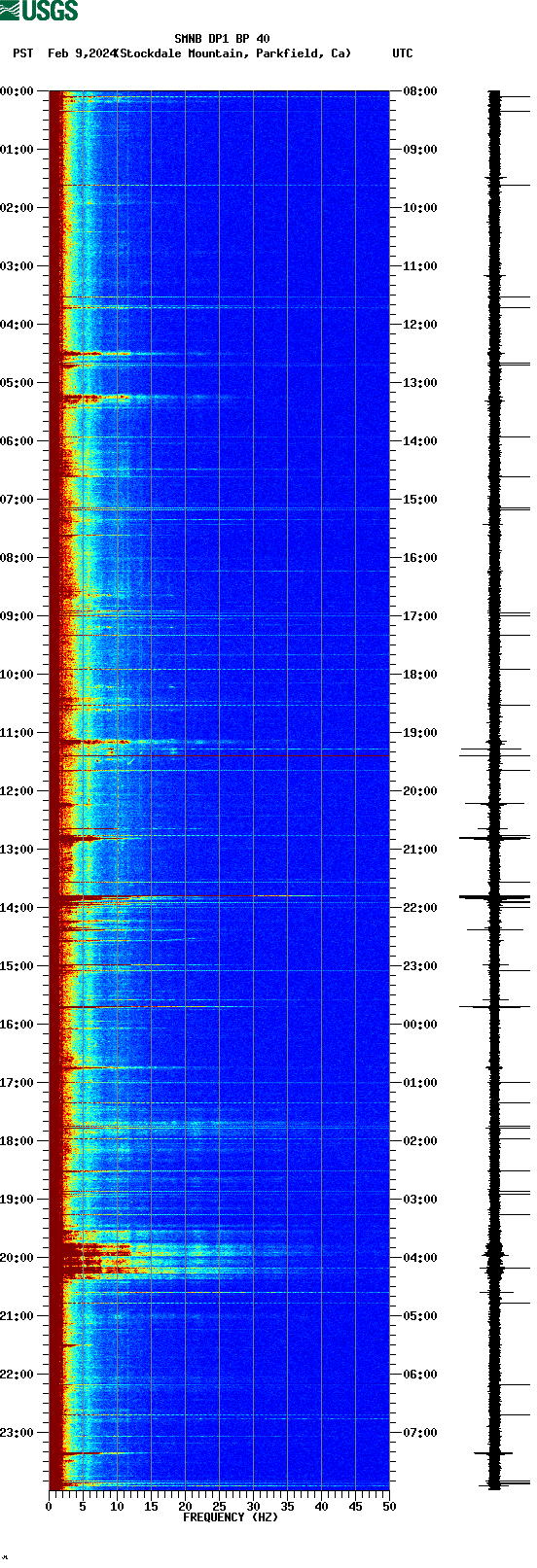
Task: Click the 02:00 PST time label
Action: (18, 208)
